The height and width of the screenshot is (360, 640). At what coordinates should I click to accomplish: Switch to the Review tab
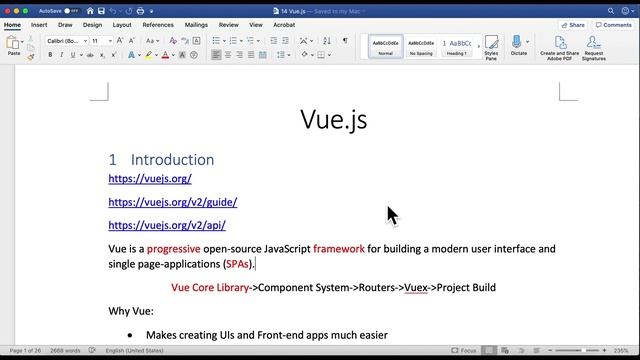229,25
